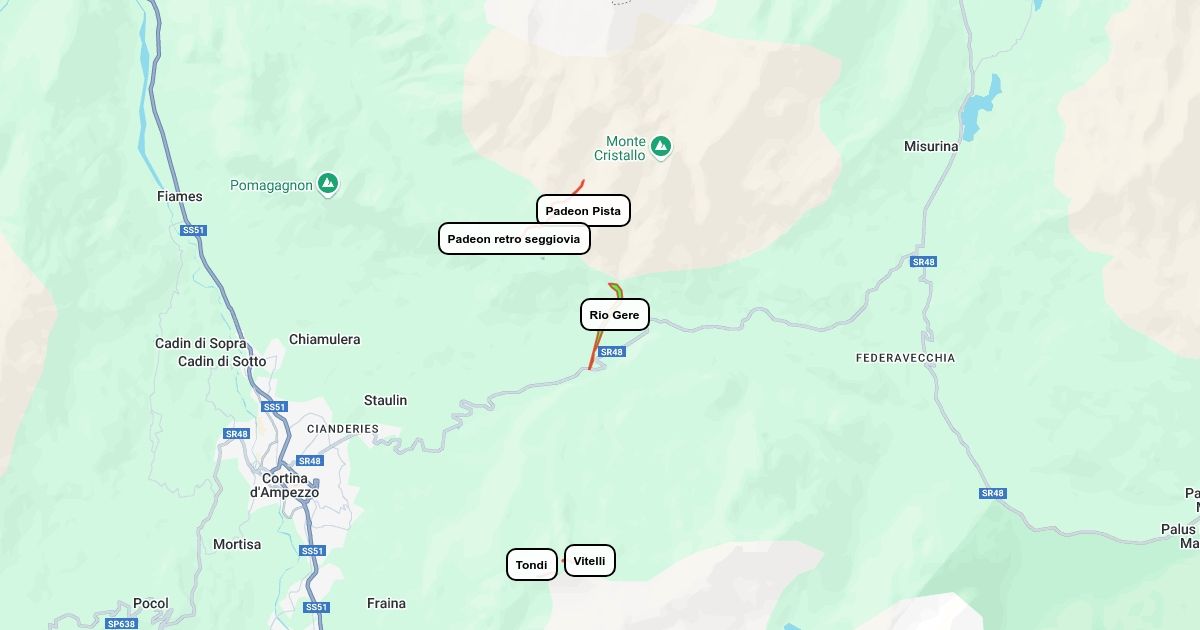
Task: Click the SP638 road shield near Pocol
Action: [121, 624]
